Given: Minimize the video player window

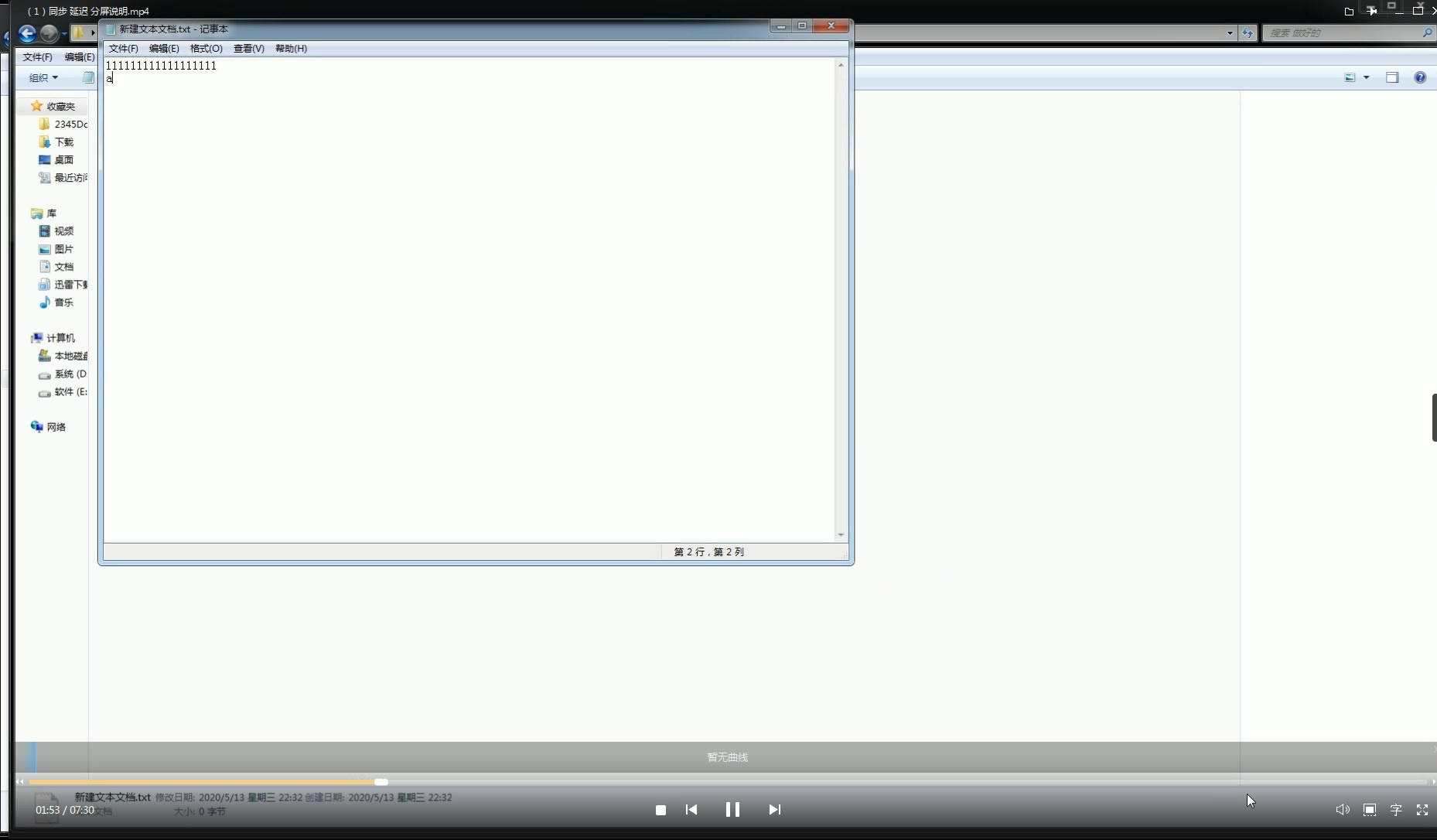Looking at the screenshot, I should coord(1398,11).
